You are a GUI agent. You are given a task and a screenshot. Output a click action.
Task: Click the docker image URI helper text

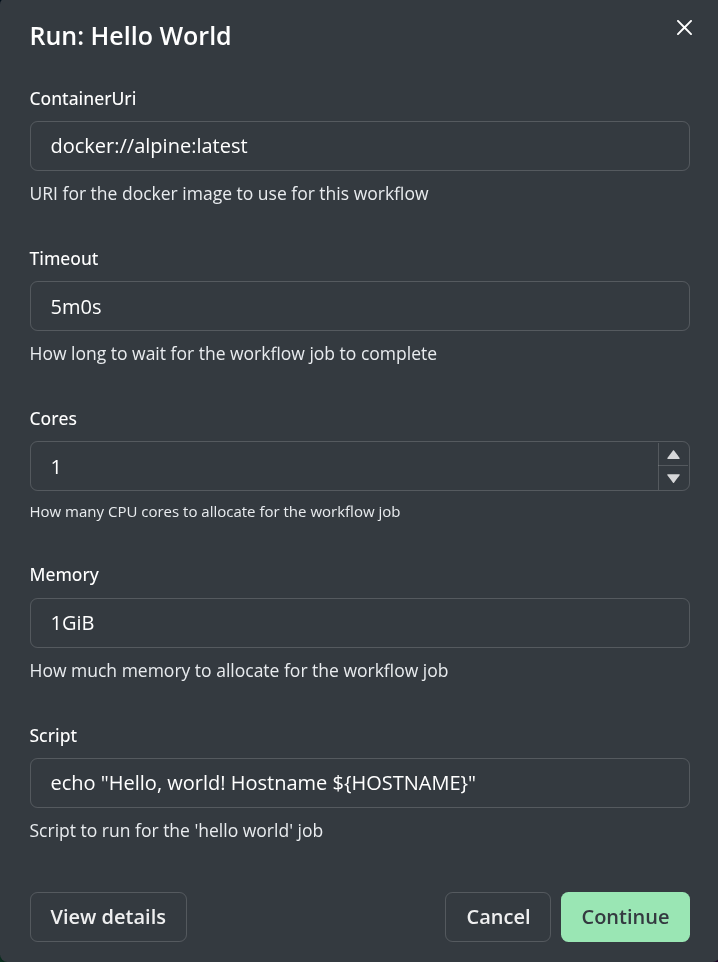(229, 193)
